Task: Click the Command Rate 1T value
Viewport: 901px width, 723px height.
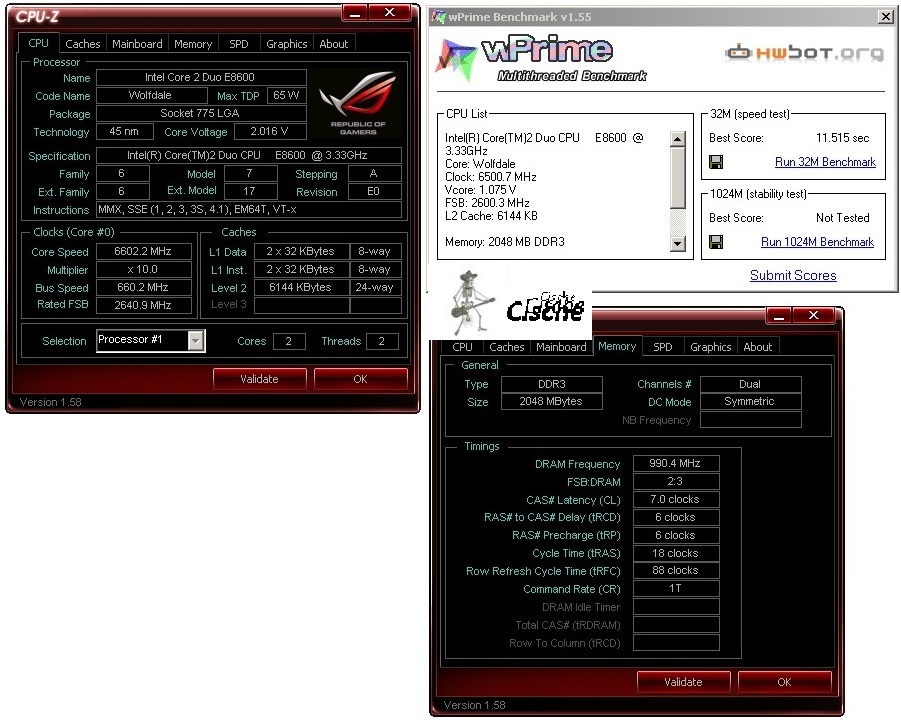Action: click(676, 589)
